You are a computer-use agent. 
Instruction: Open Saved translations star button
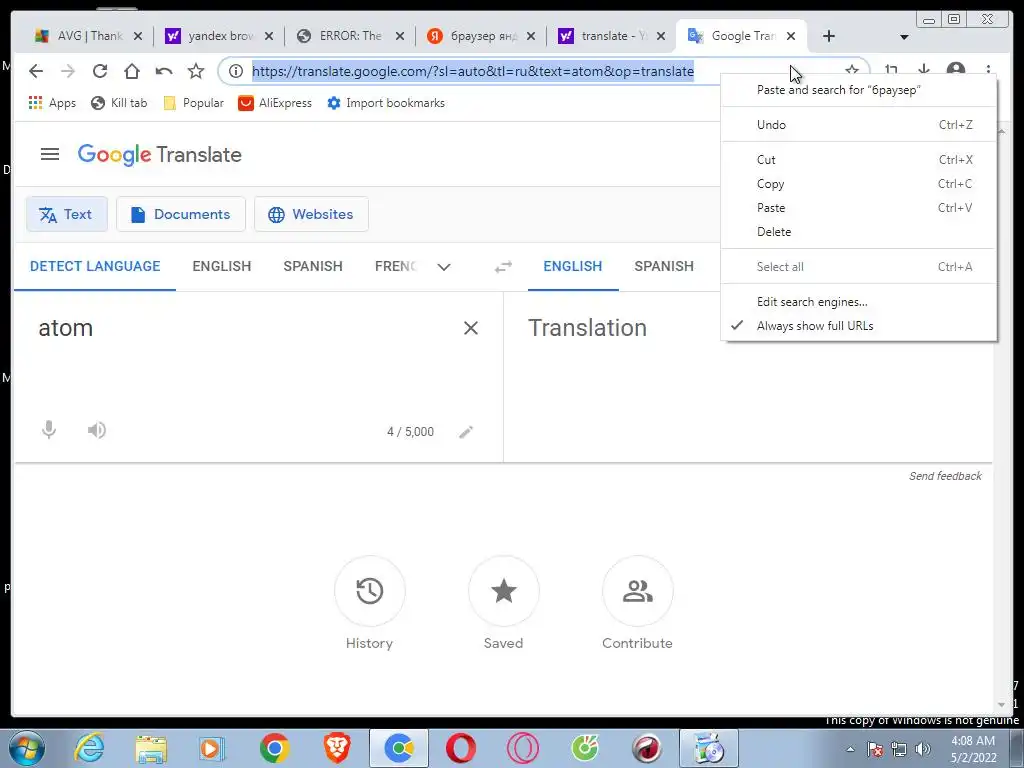pos(504,592)
